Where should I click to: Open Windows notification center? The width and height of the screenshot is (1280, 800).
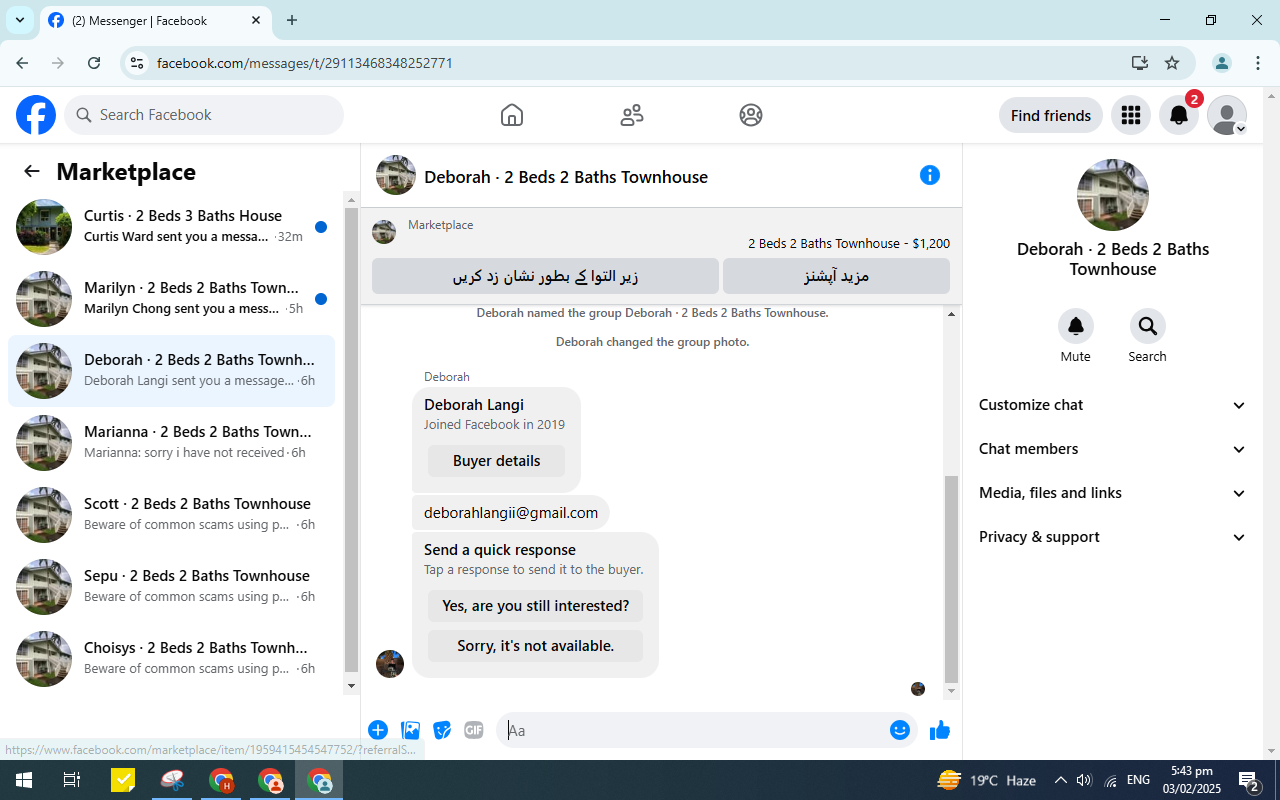click(1250, 780)
